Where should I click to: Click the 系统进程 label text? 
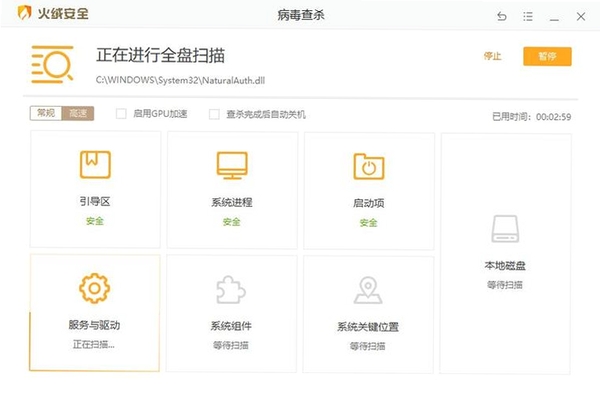click(x=232, y=202)
